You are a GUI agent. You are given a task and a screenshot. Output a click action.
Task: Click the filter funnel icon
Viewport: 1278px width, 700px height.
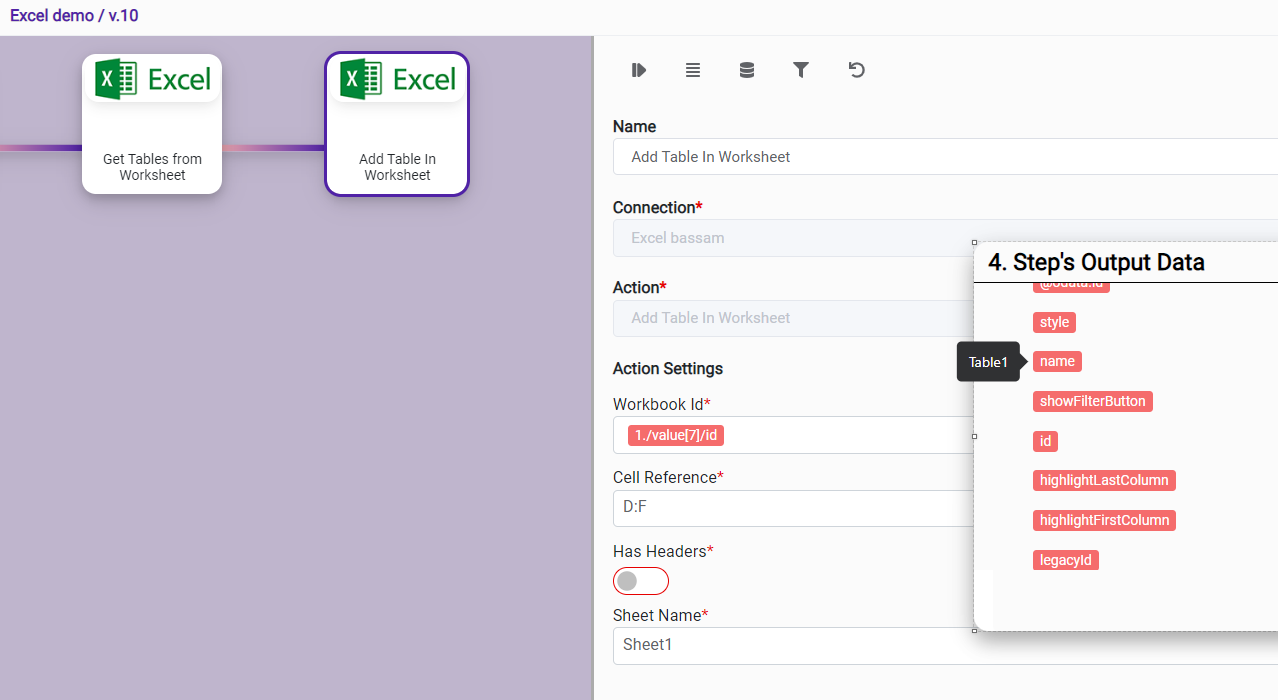801,70
